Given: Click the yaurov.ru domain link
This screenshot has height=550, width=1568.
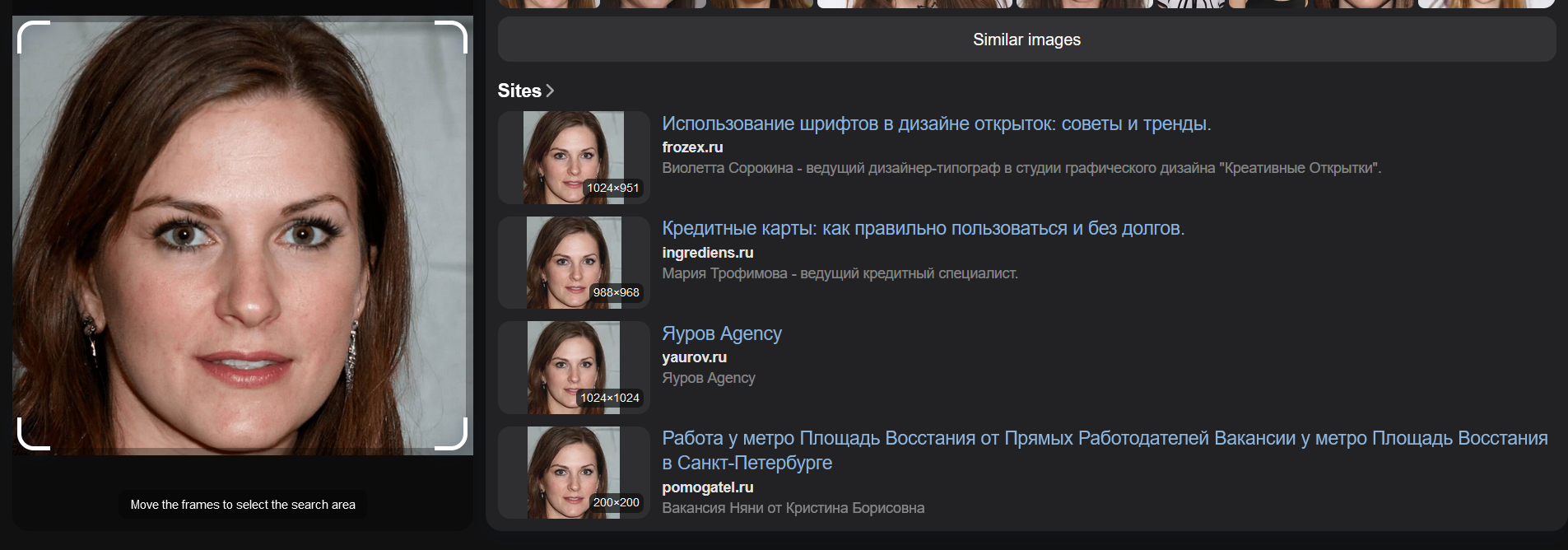Looking at the screenshot, I should [x=694, y=357].
